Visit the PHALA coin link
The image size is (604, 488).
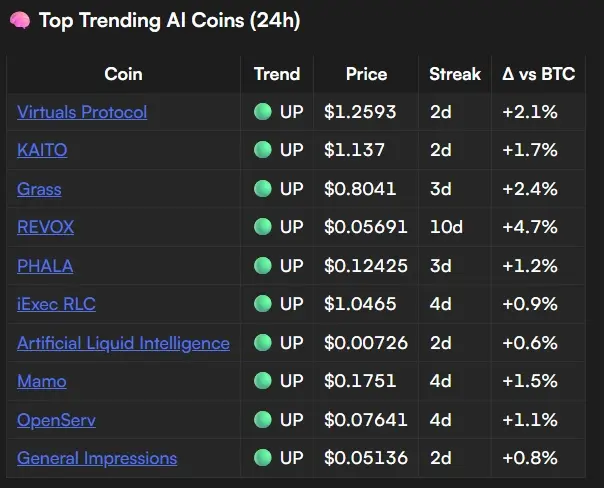(x=45, y=266)
